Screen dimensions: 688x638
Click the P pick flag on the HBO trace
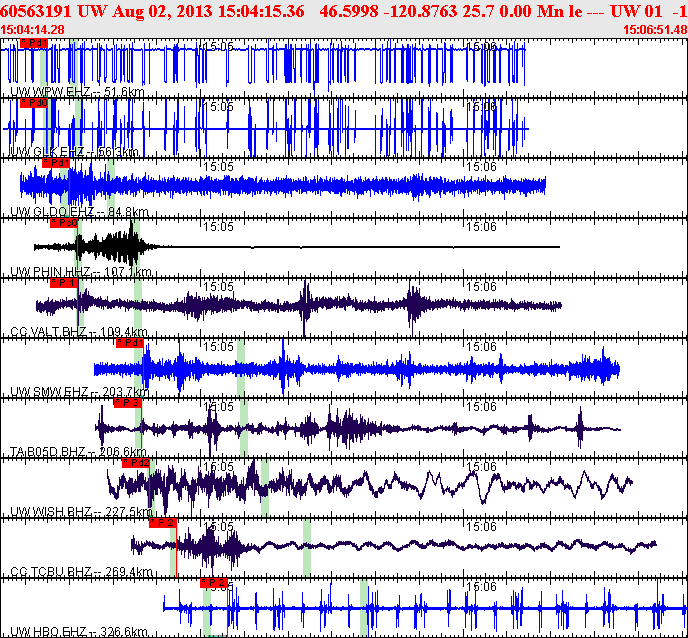tap(214, 582)
